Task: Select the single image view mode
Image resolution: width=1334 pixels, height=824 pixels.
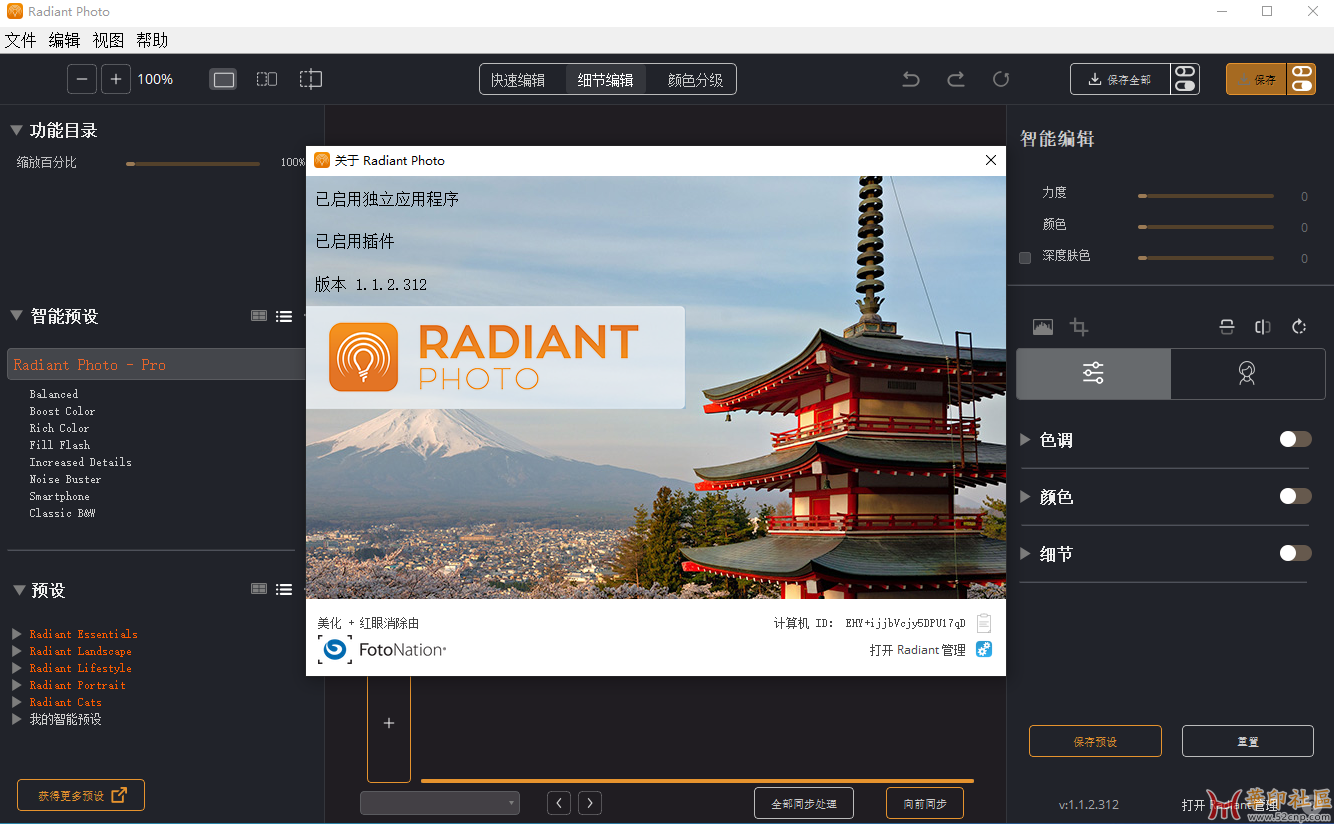Action: click(x=224, y=79)
